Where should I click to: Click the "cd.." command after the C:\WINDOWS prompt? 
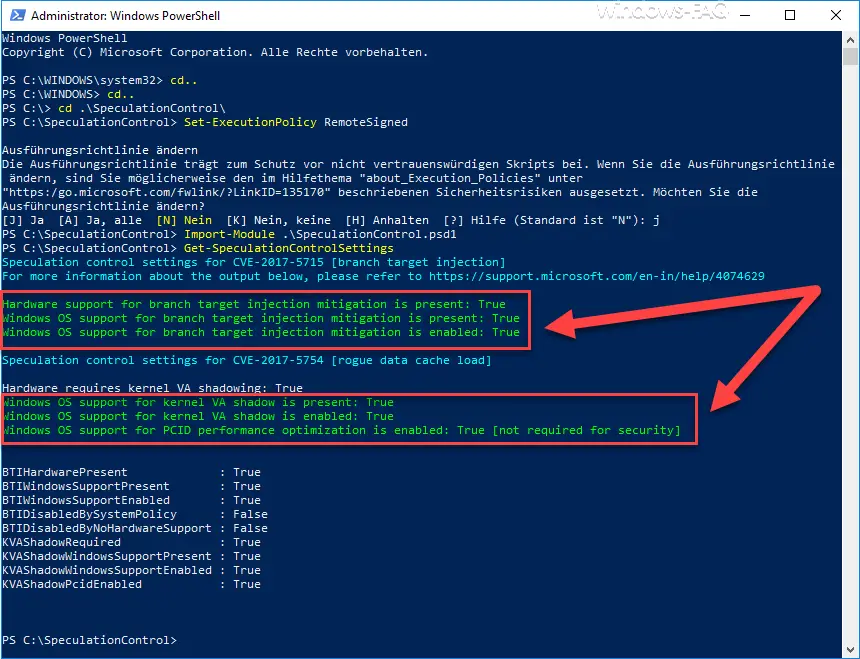tap(121, 94)
